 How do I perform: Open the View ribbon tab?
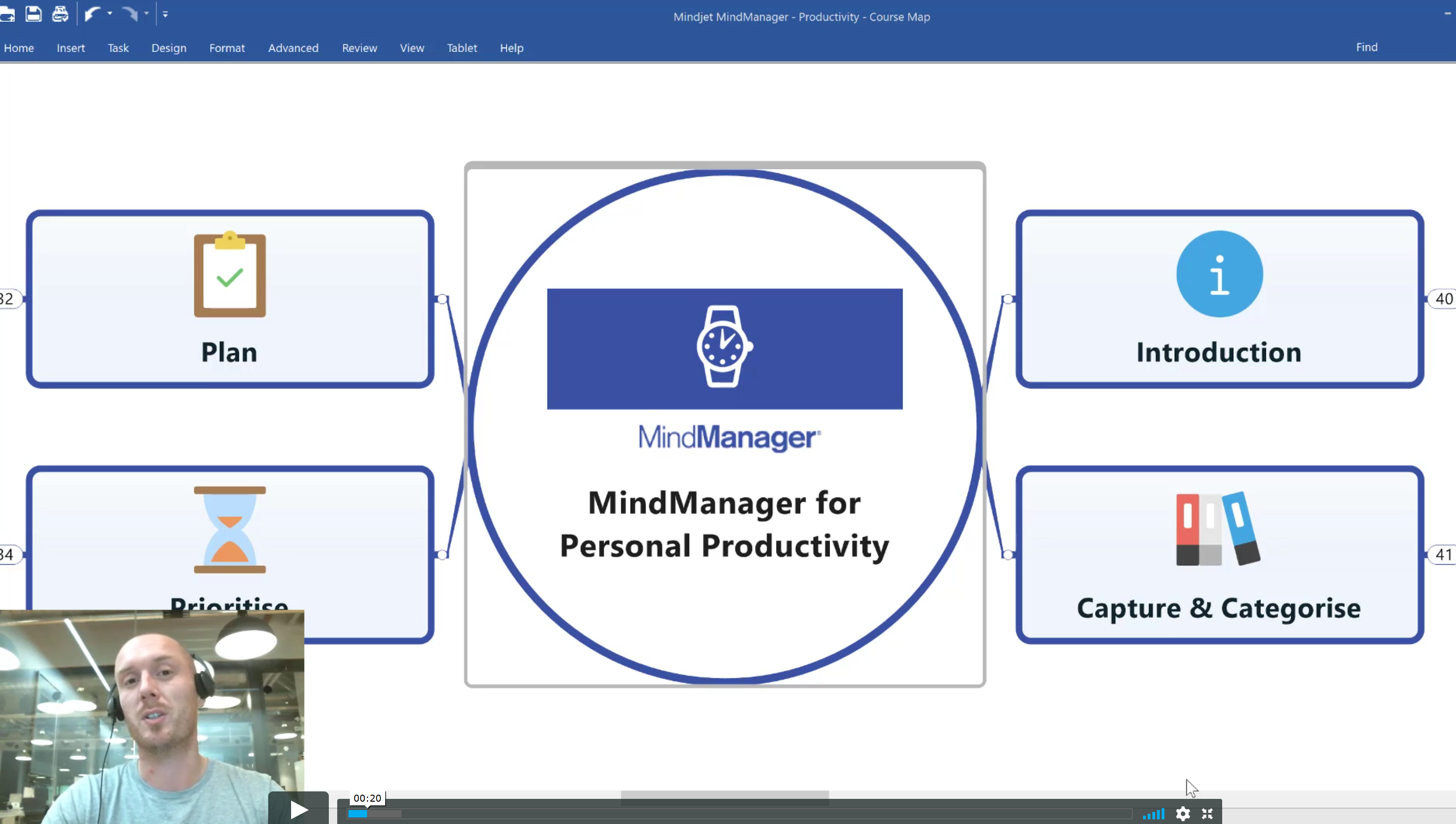point(412,48)
